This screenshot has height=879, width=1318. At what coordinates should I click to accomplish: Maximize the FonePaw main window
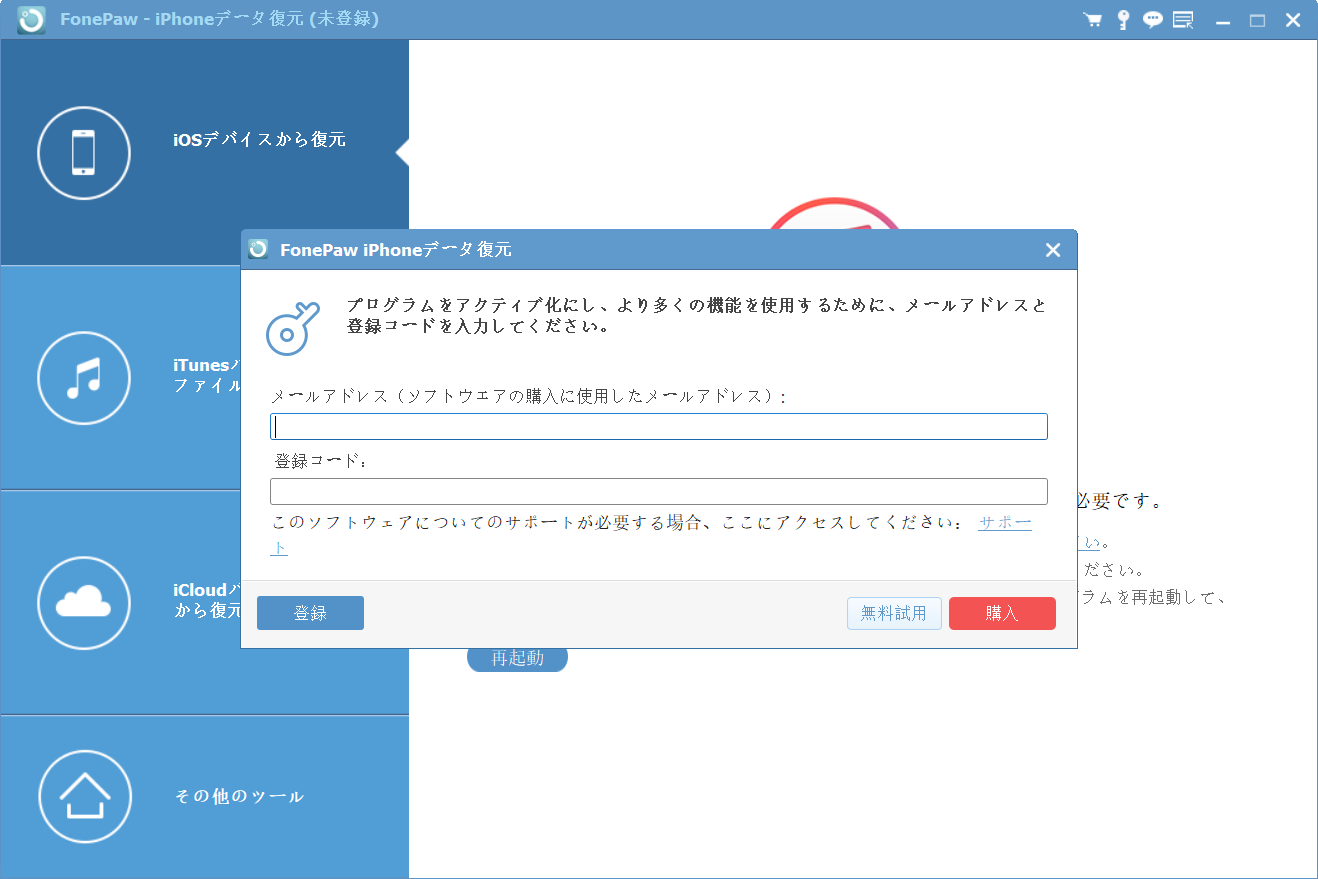(1258, 20)
